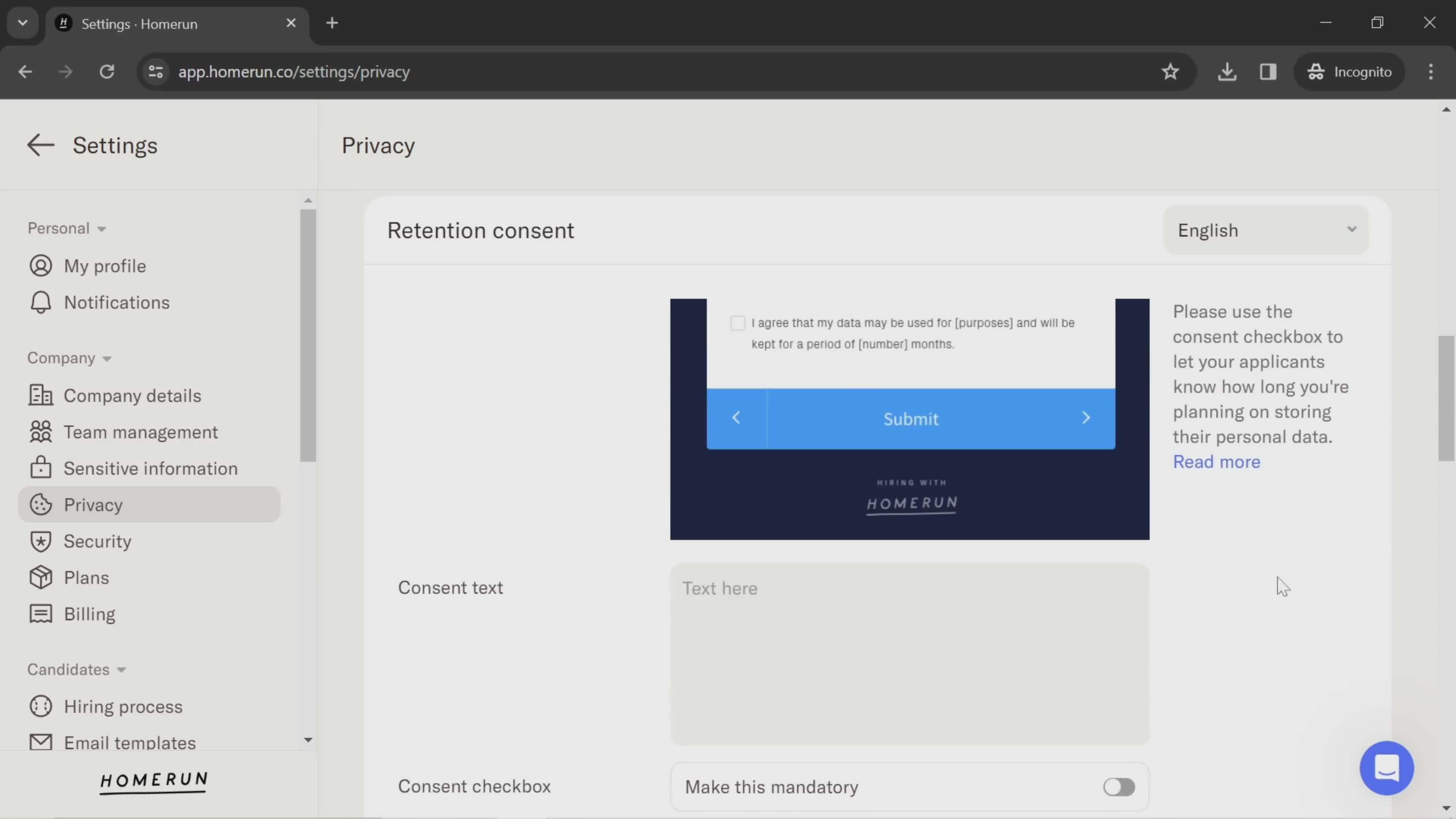1456x819 pixels.
Task: Click the page scroll down arrow
Action: click(x=1446, y=808)
